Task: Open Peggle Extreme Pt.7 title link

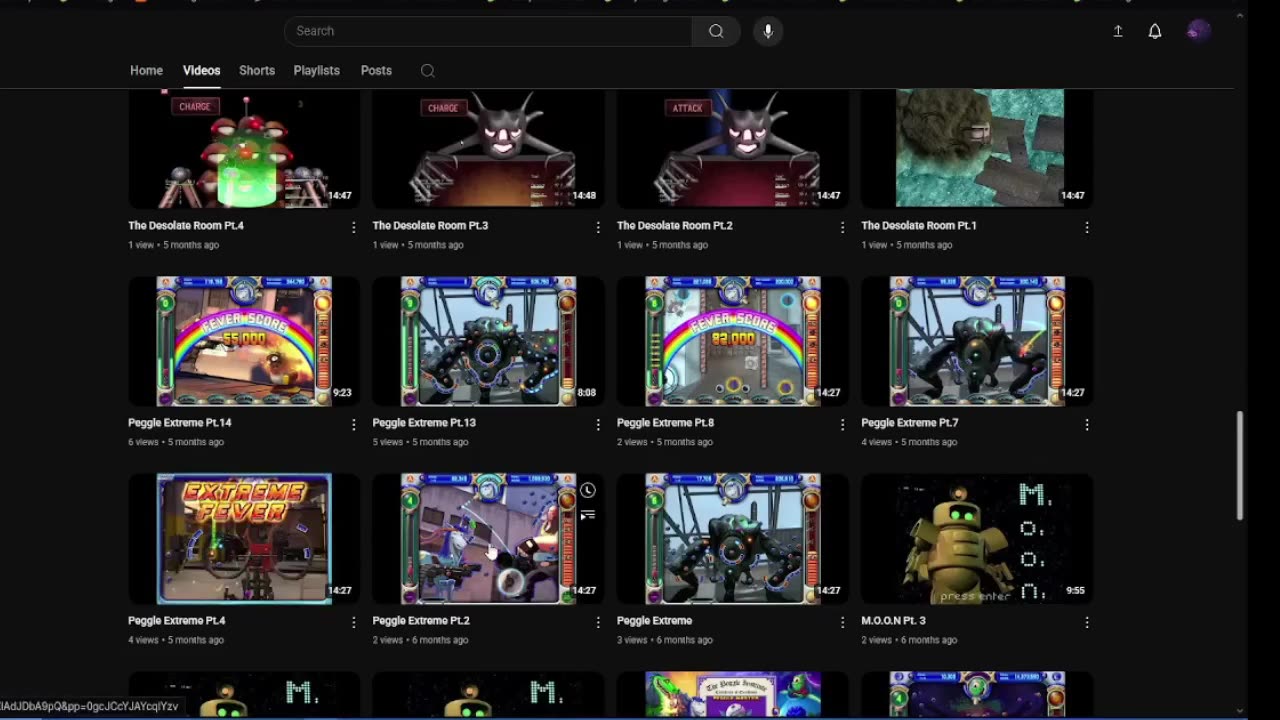Action: (x=910, y=423)
